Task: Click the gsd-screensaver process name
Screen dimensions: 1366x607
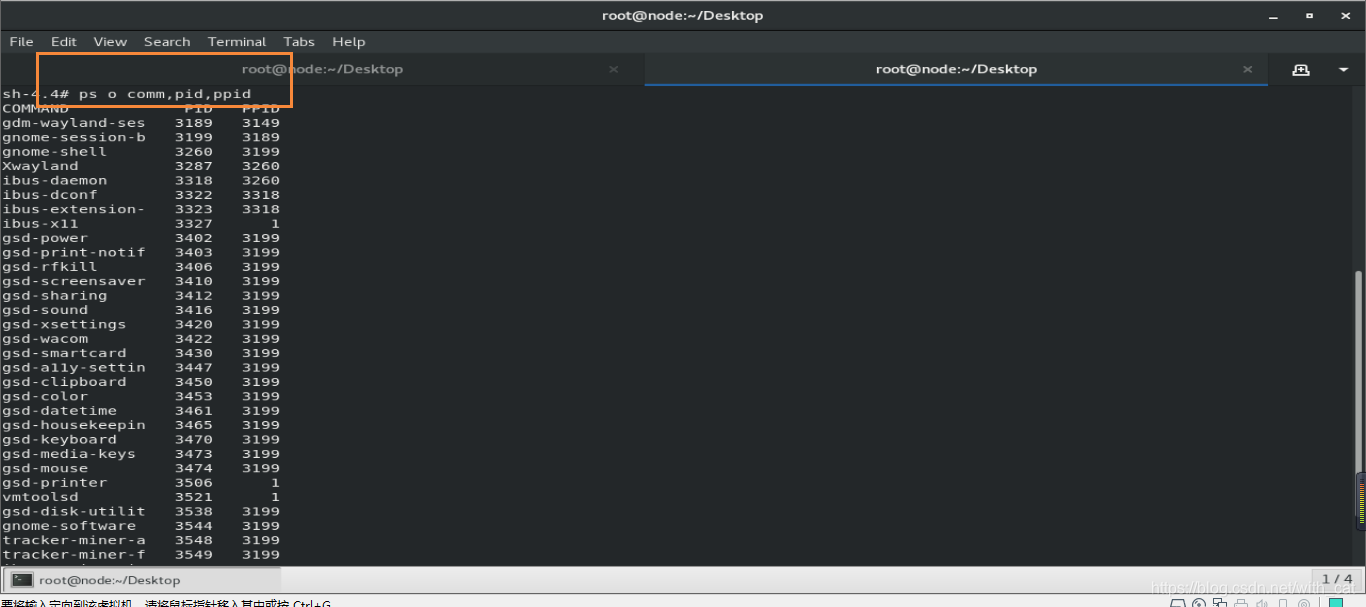Action: pyautogui.click(x=74, y=281)
